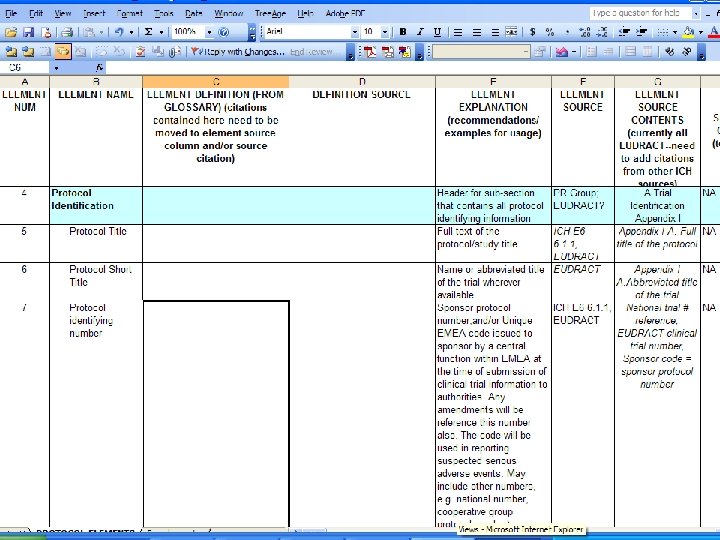Select the 'Protocol Title' cell
Viewport: 720px width, 540px height.
click(x=96, y=243)
